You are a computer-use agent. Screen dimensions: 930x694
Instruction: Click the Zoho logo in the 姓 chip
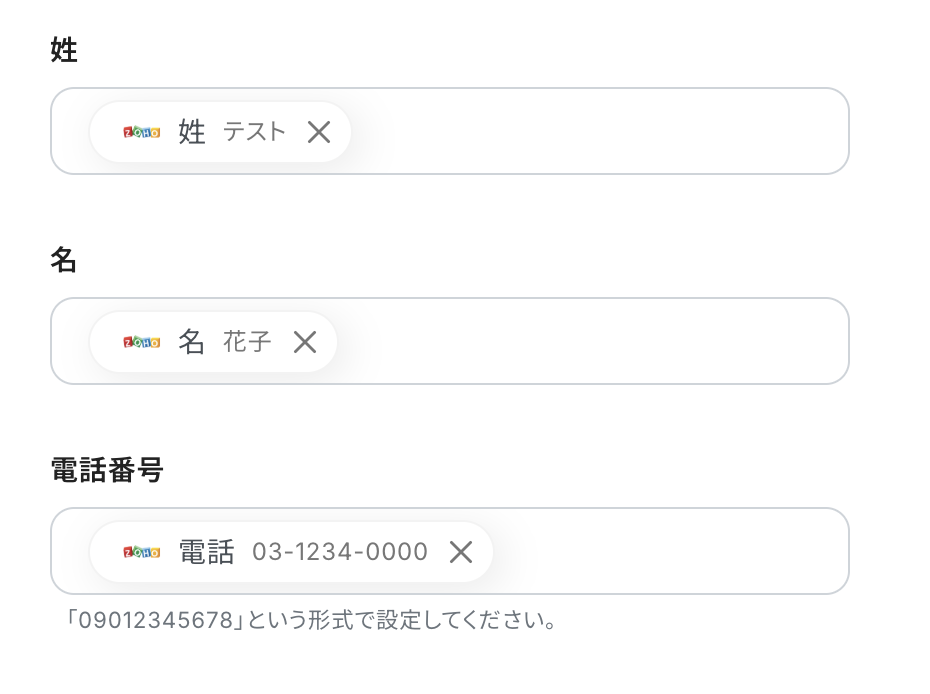[x=141, y=132]
